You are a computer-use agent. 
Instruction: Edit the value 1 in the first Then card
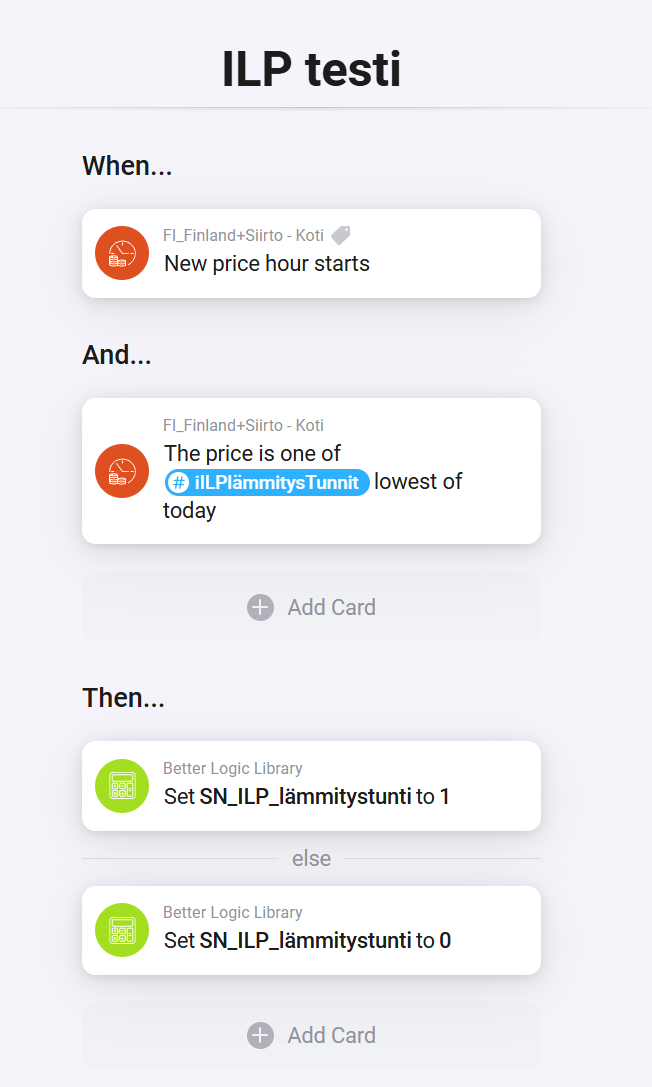pyautogui.click(x=445, y=797)
